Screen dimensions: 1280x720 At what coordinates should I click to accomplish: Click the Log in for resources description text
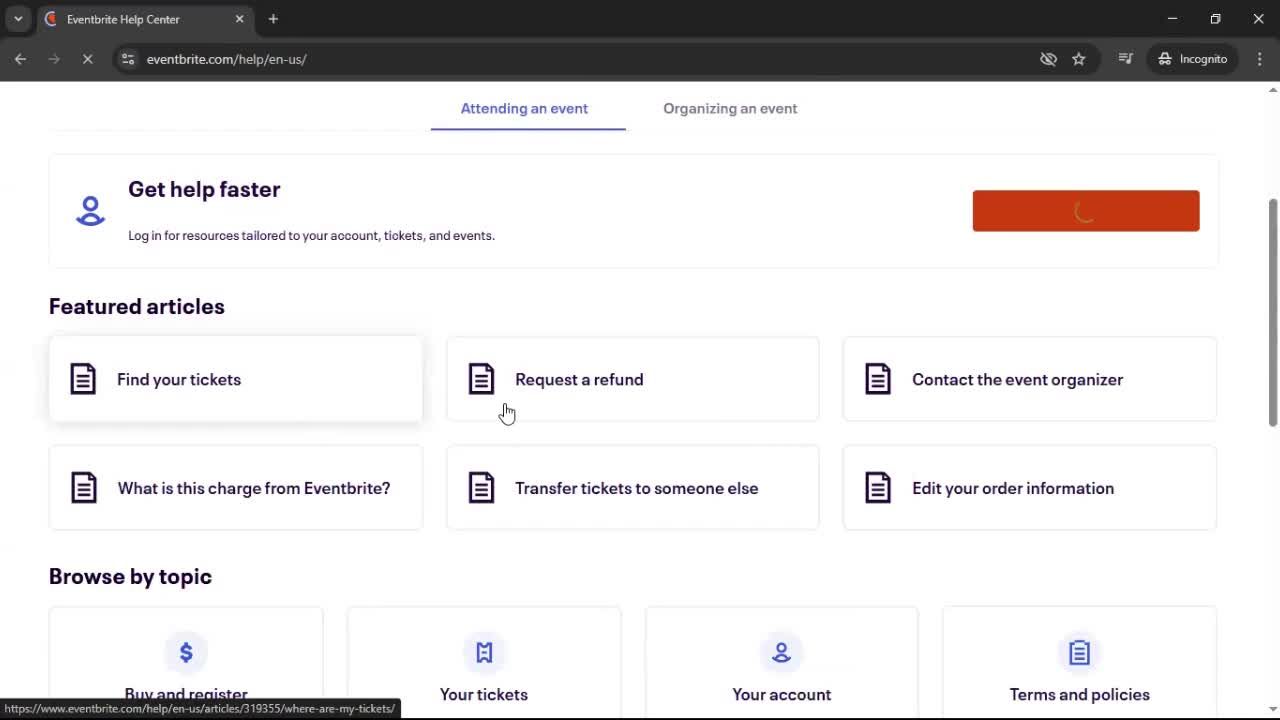[x=311, y=236]
